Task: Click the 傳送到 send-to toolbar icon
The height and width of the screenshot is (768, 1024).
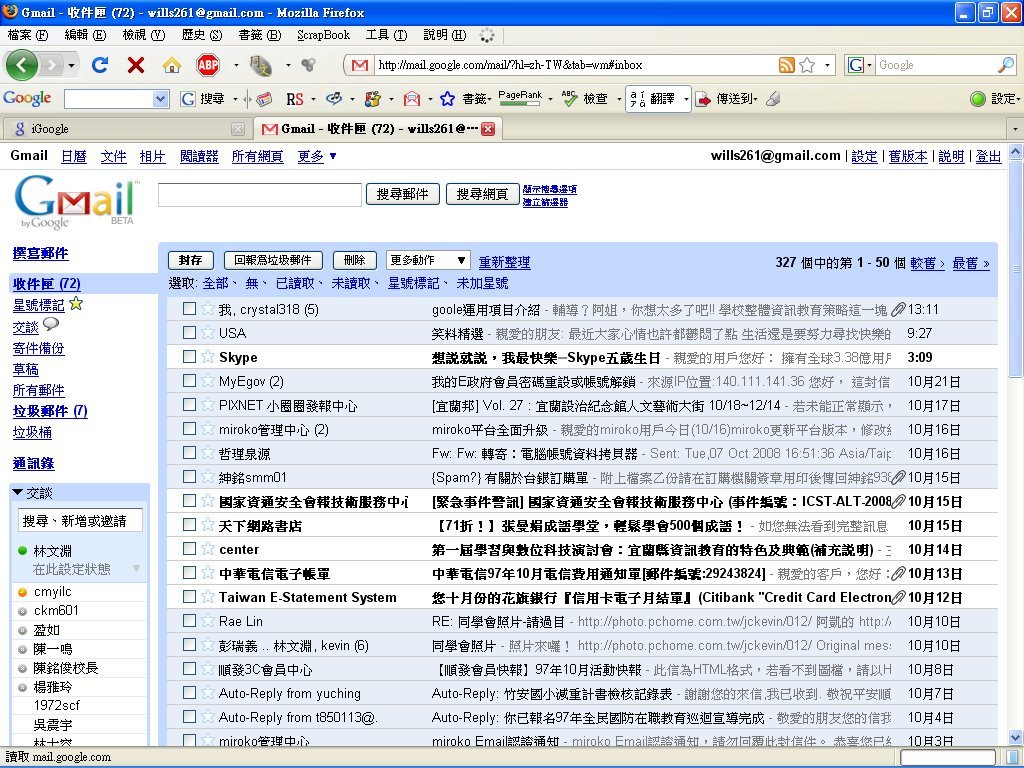Action: (703, 99)
